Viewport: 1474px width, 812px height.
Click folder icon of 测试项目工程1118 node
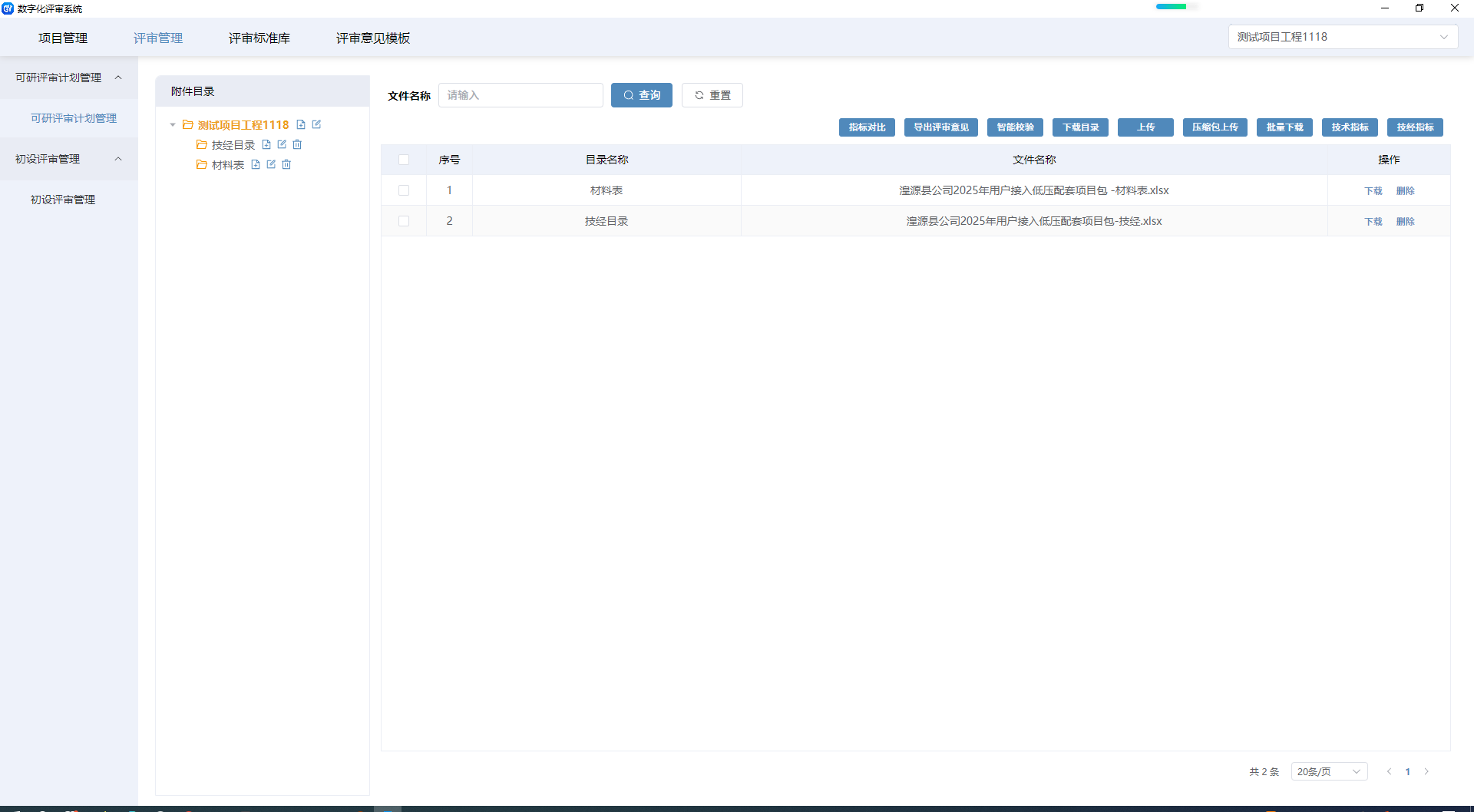(187, 124)
